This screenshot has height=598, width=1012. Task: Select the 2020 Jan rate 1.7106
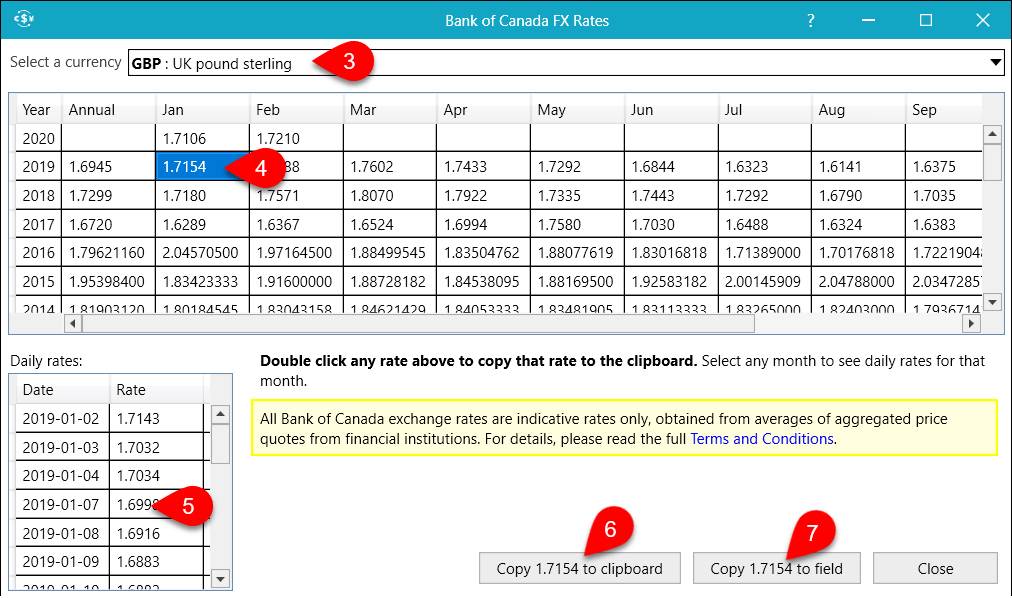(x=203, y=138)
